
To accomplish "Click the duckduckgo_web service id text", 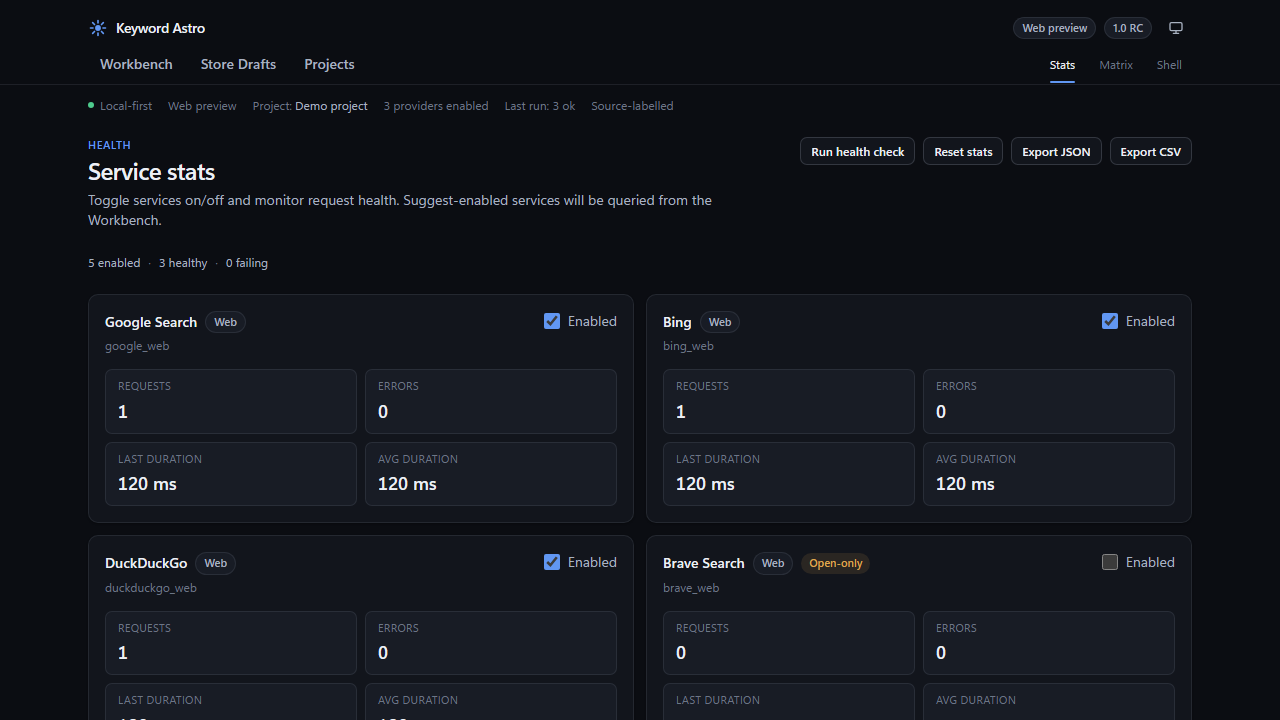I will [x=151, y=588].
